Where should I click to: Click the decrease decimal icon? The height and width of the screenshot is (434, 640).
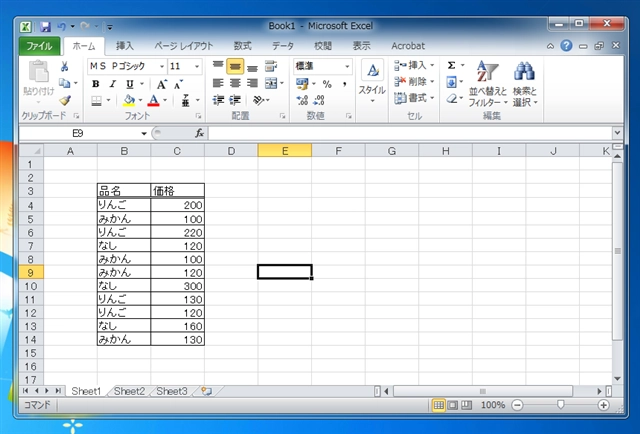(319, 100)
